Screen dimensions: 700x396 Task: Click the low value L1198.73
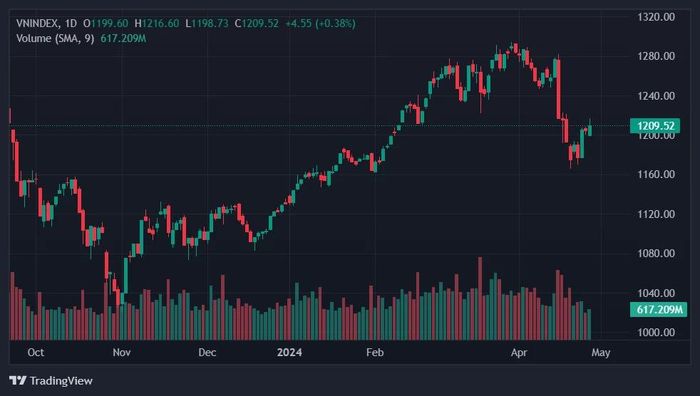(x=207, y=23)
